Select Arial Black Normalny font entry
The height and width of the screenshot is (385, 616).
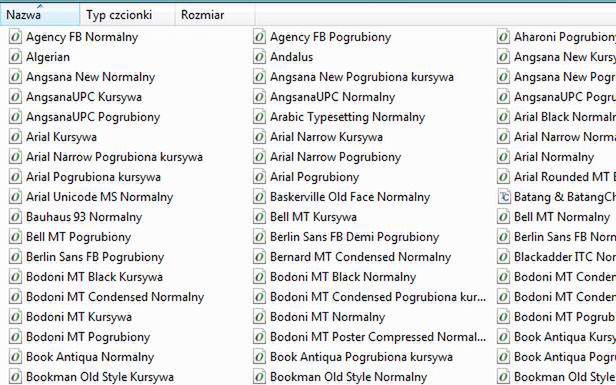click(565, 117)
